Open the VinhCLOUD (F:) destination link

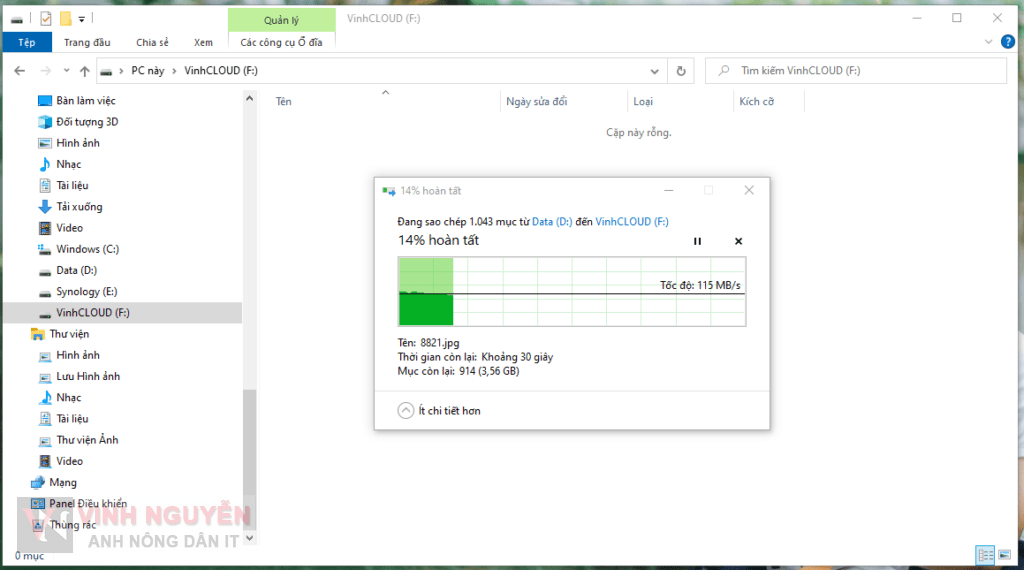pos(632,222)
